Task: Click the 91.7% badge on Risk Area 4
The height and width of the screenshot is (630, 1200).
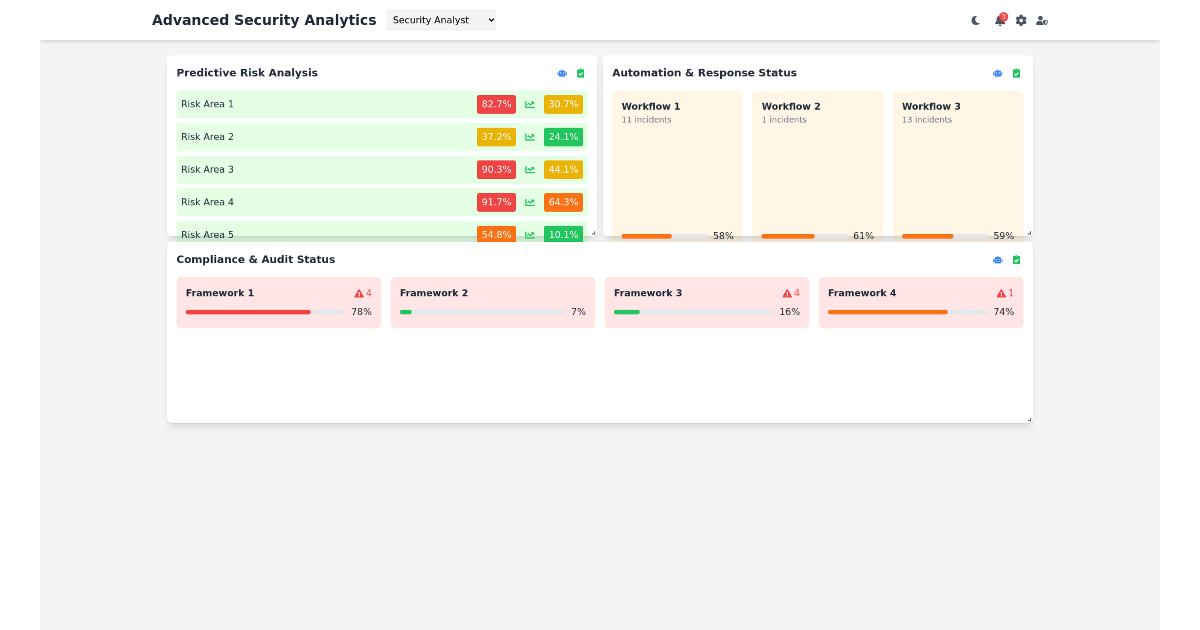Action: tap(496, 202)
